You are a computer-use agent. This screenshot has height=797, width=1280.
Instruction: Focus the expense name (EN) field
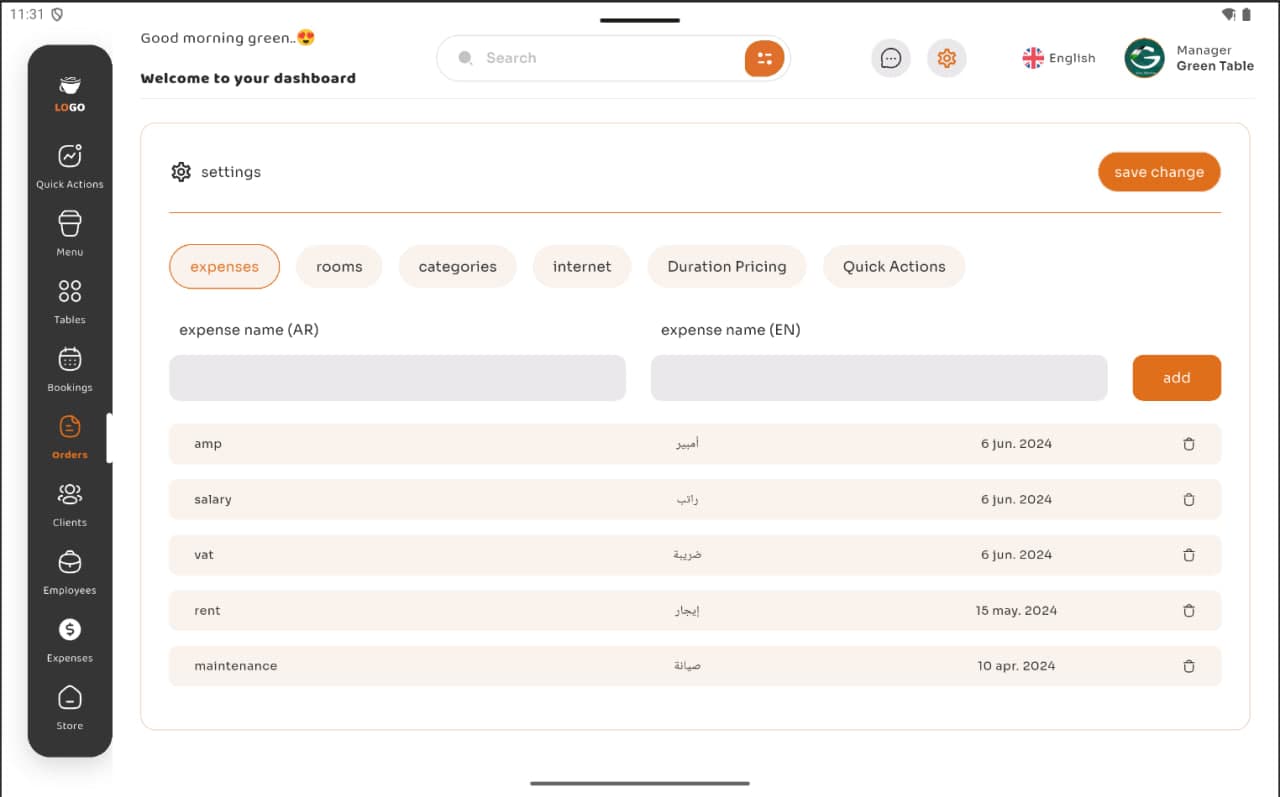click(x=878, y=378)
